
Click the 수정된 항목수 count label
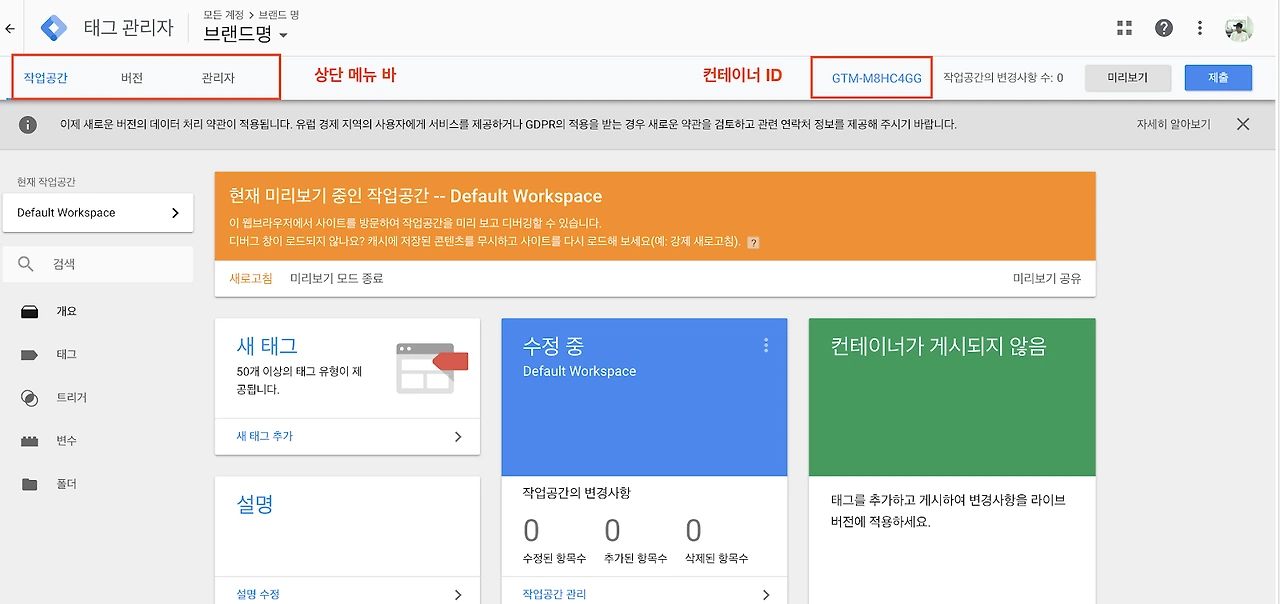pos(555,558)
